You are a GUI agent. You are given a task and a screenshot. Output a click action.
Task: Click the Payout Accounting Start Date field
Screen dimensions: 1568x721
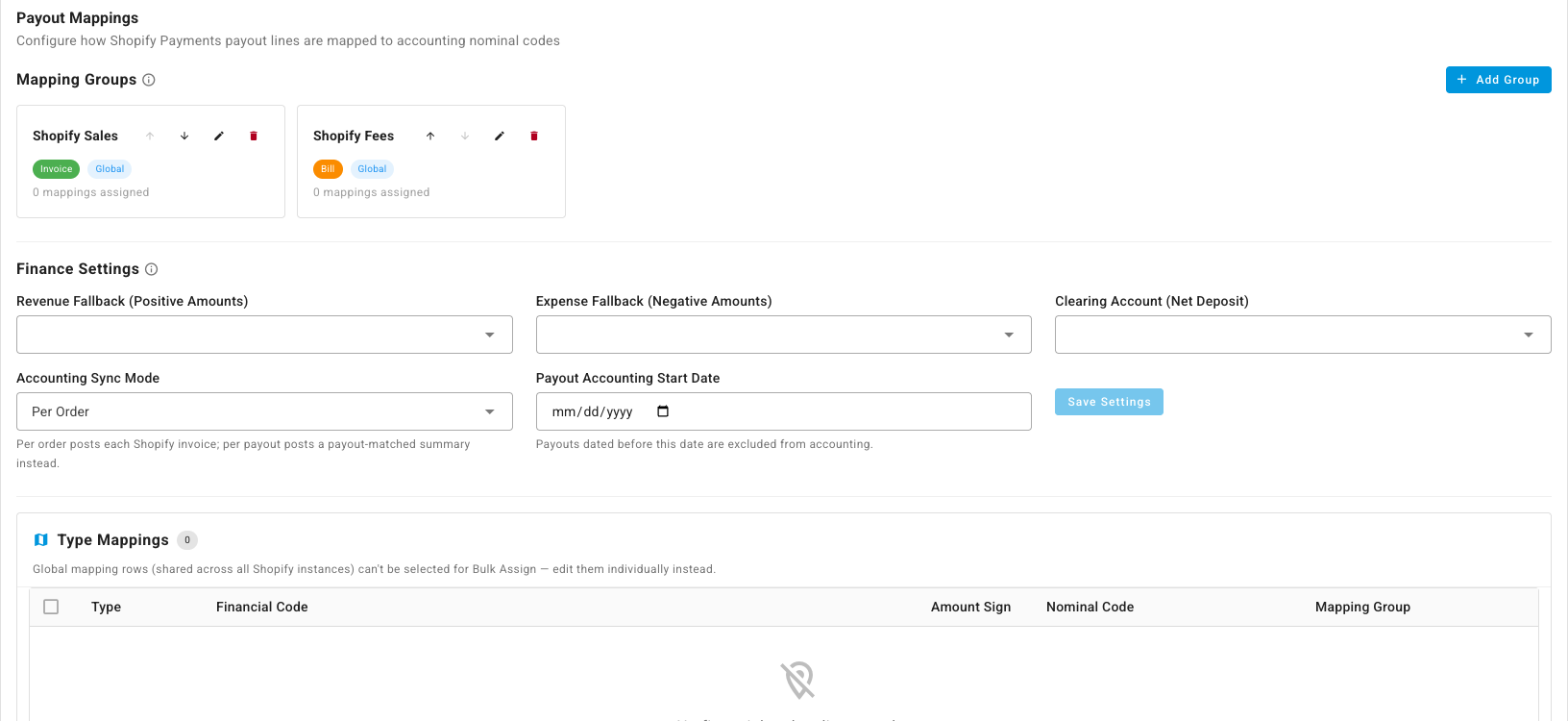pyautogui.click(x=784, y=411)
